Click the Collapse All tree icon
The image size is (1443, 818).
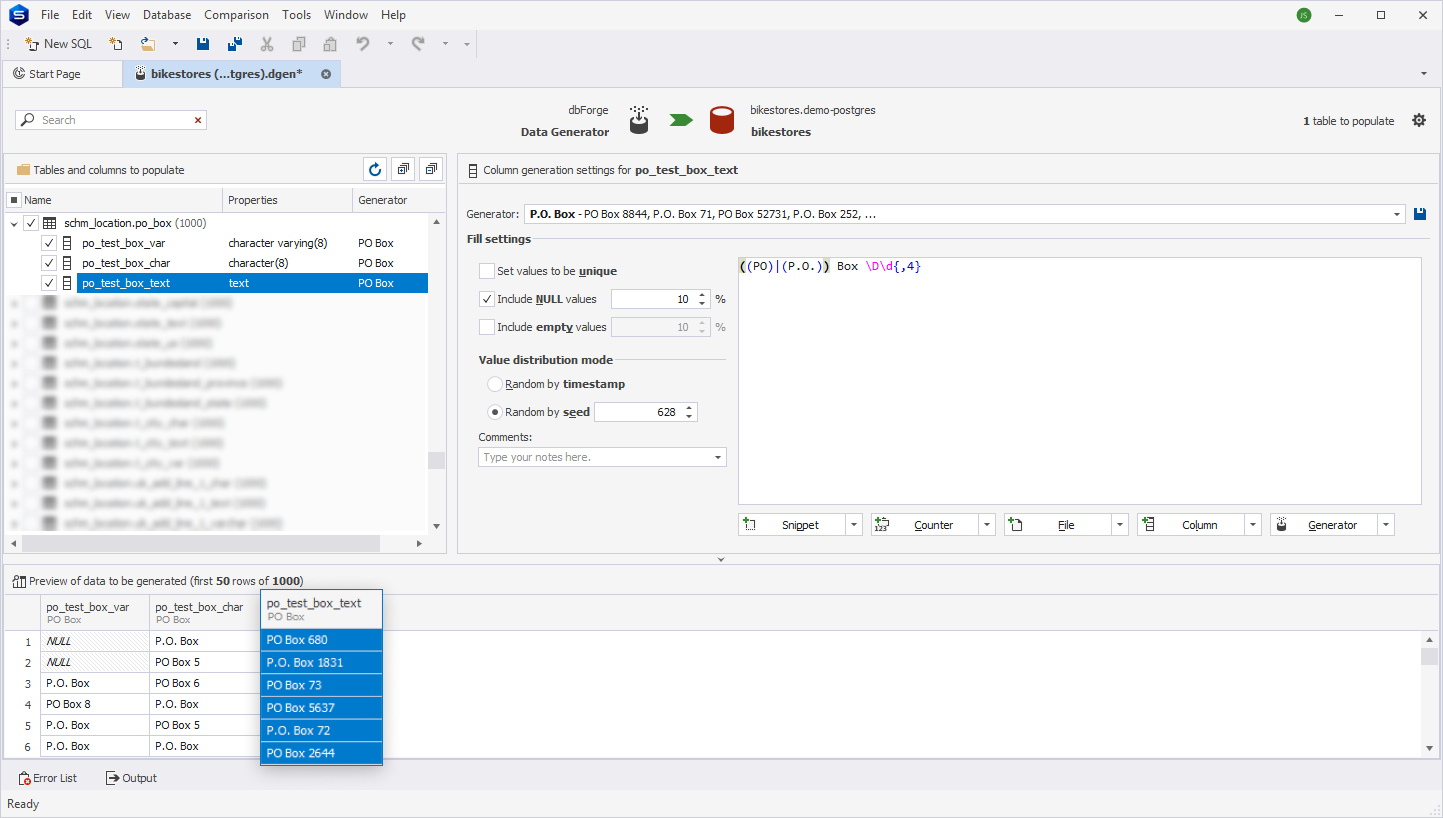[431, 170]
